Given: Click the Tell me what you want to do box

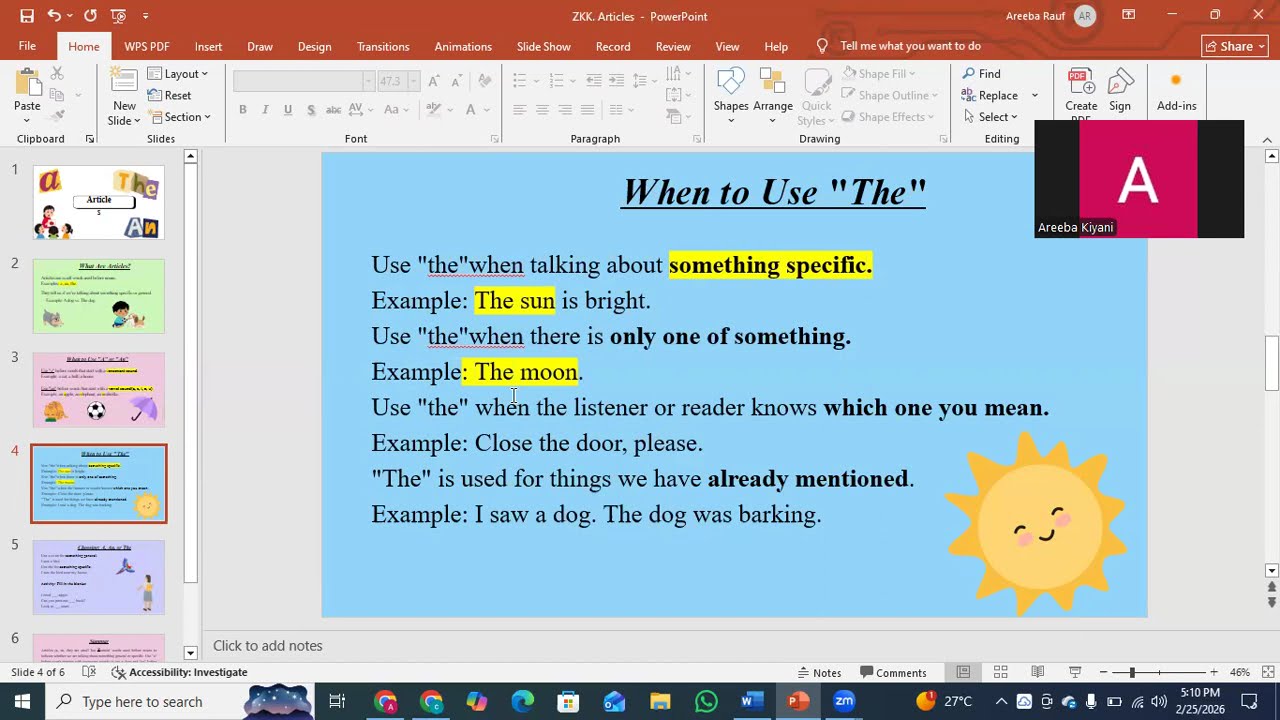Looking at the screenshot, I should 910,46.
